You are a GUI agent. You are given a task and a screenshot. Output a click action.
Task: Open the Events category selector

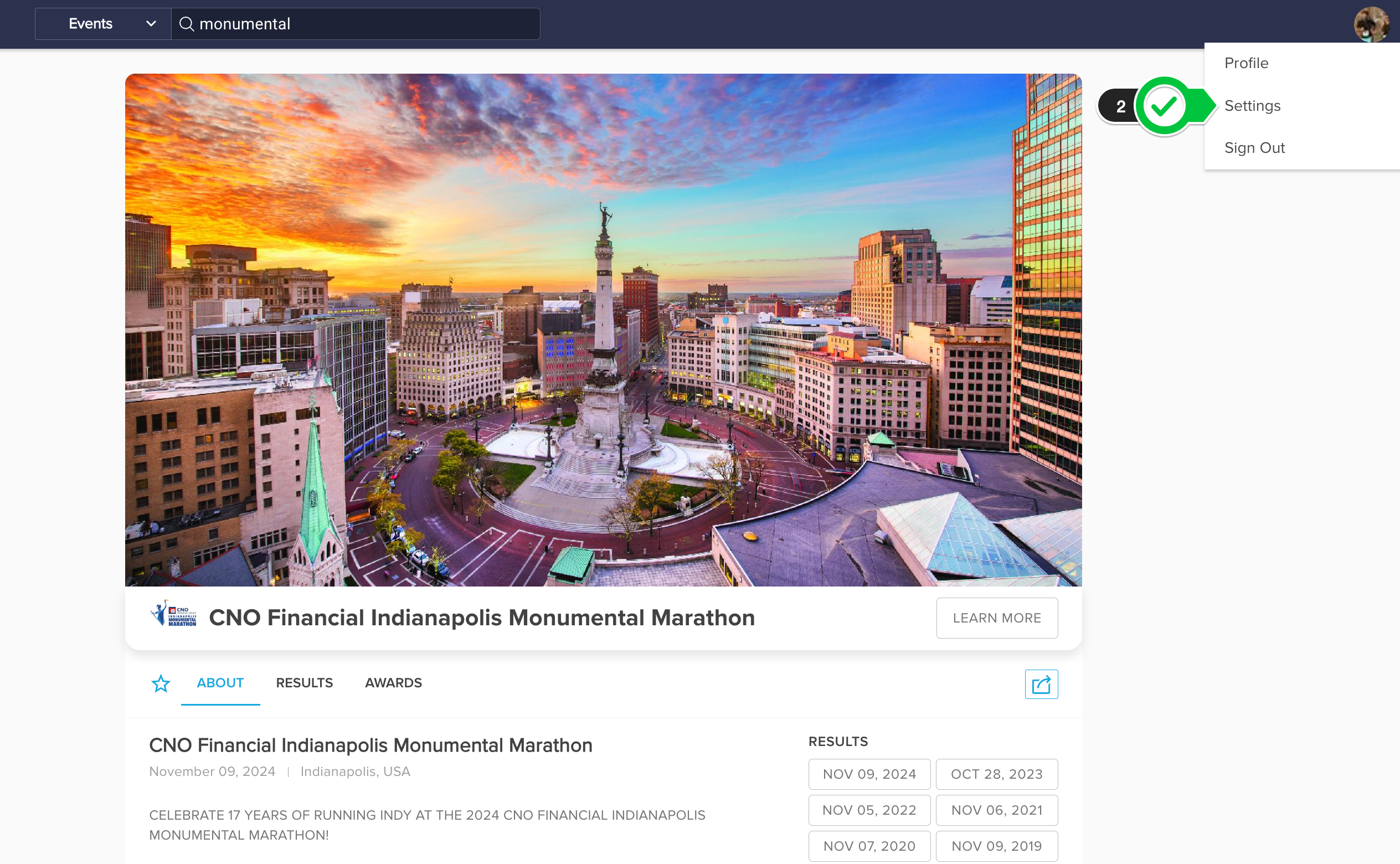click(91, 24)
